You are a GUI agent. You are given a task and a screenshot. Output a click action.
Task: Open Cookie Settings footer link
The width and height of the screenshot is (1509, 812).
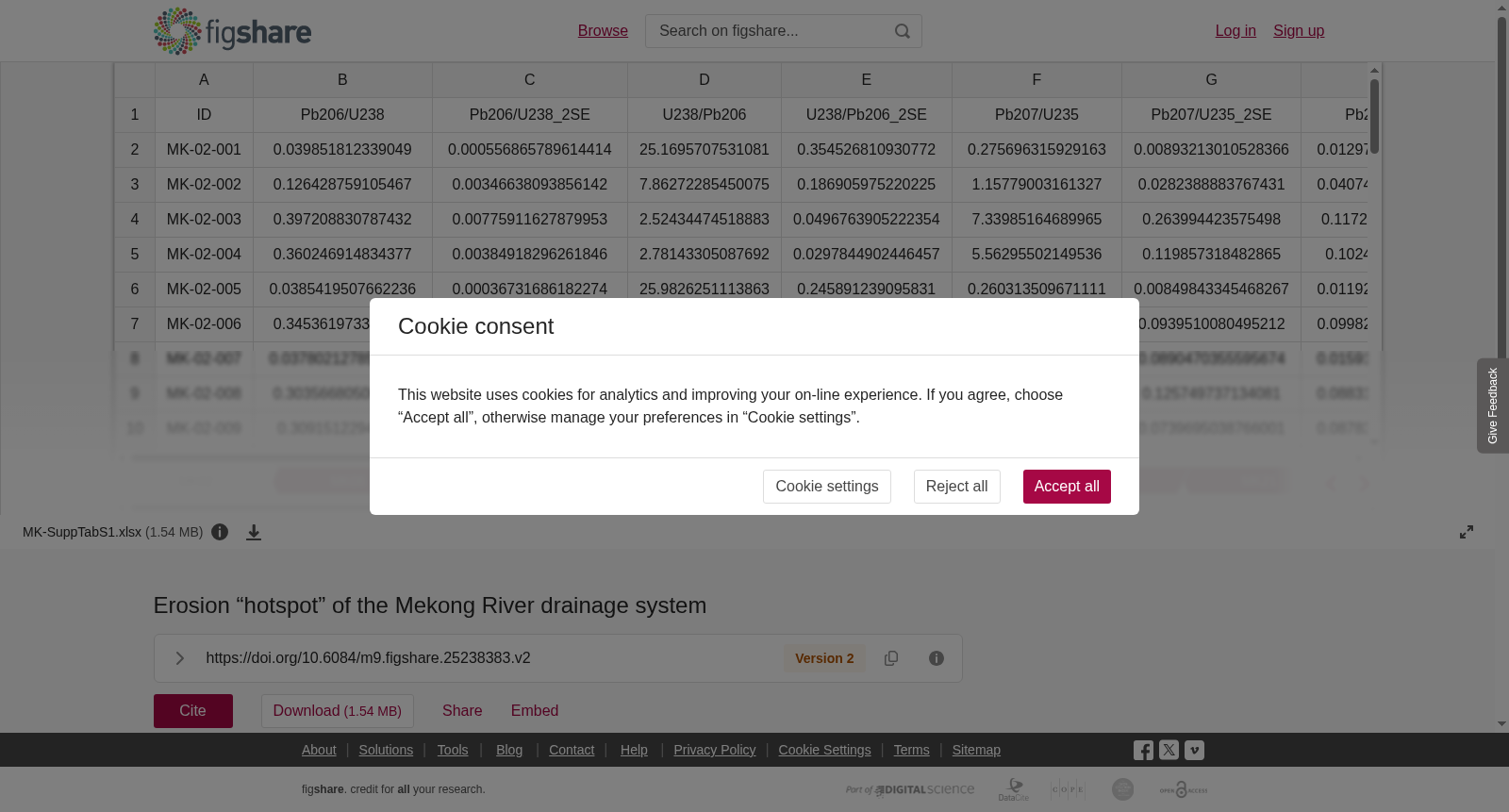824,750
